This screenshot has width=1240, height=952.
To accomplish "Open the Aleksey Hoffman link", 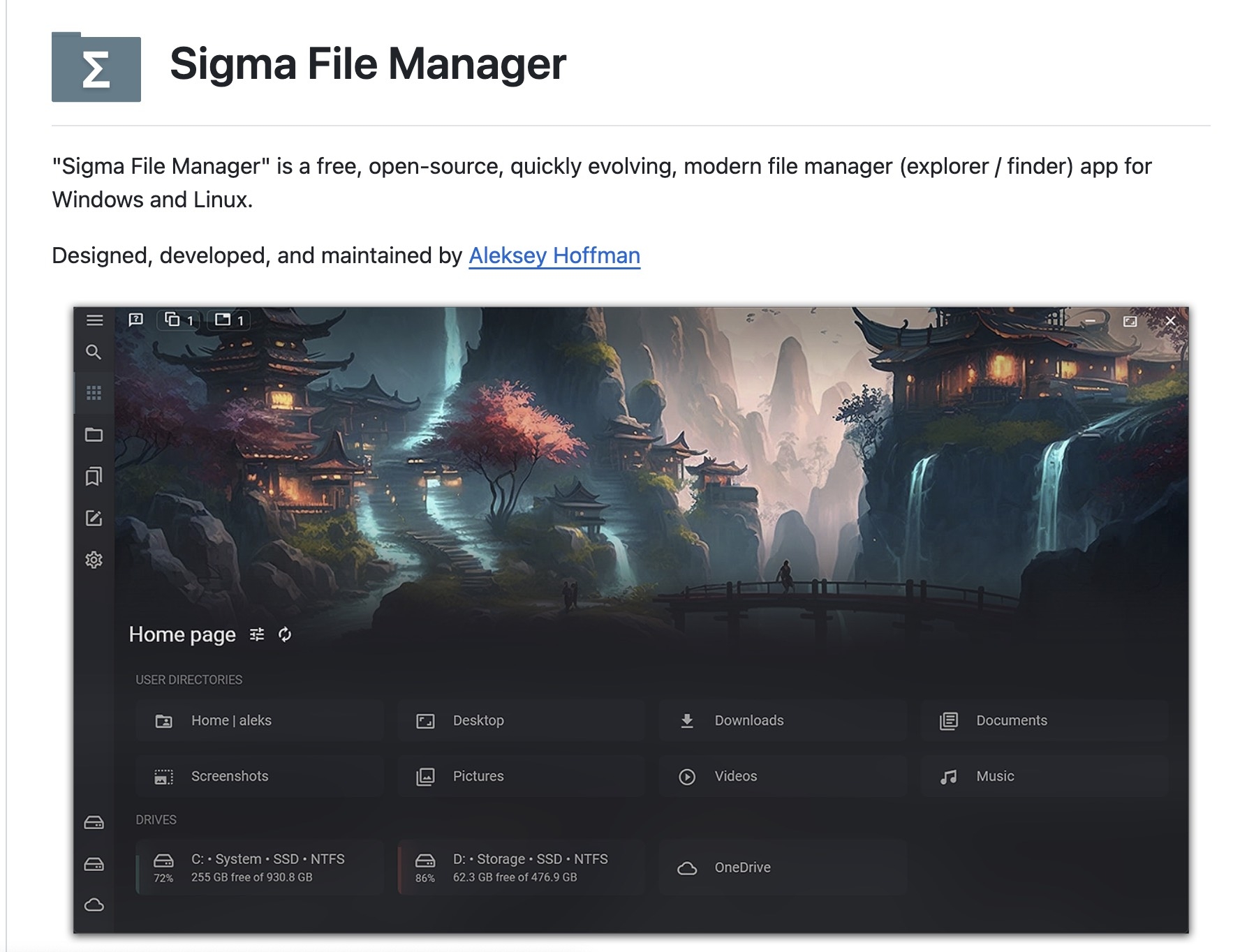I will (x=554, y=255).
